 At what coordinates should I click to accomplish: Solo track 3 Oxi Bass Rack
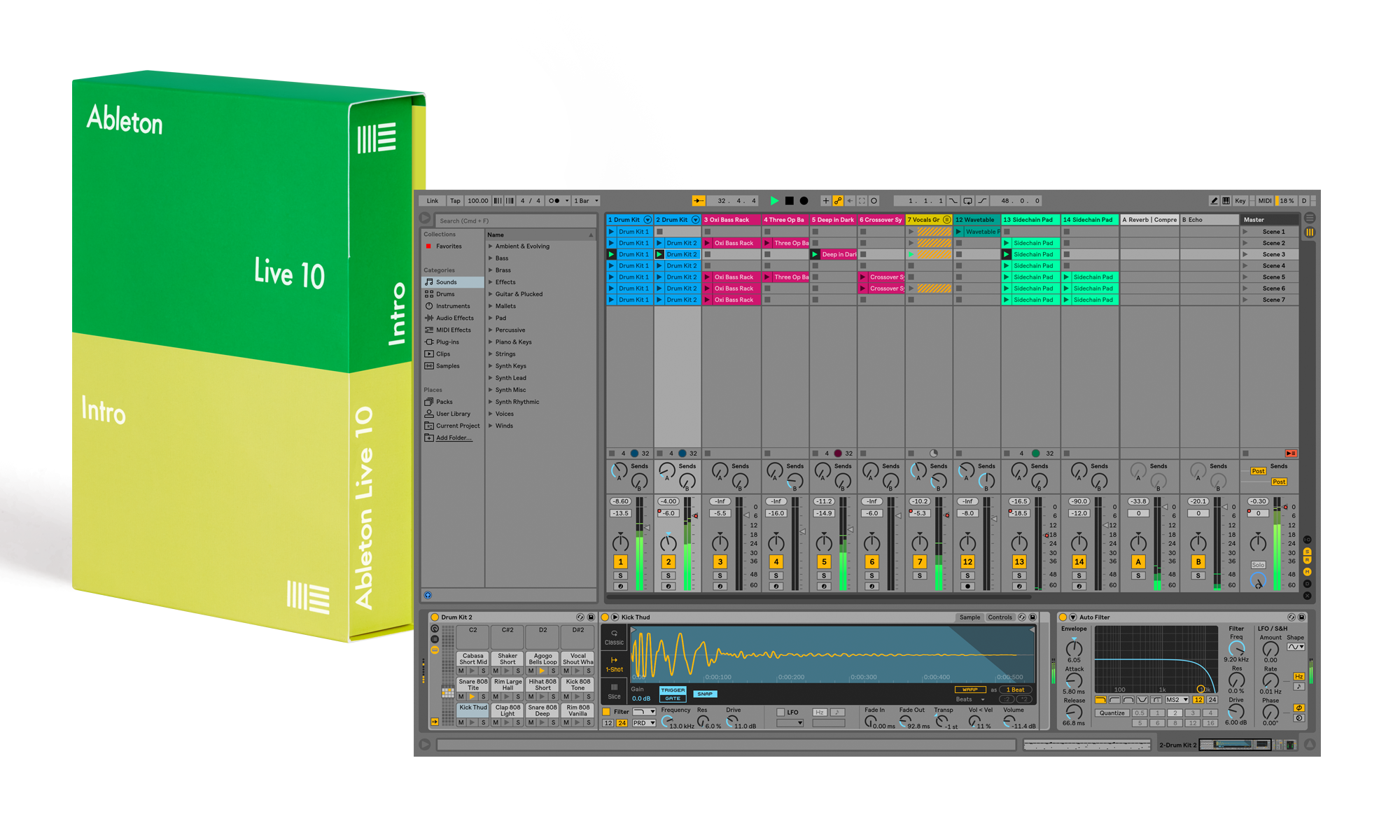[720, 575]
